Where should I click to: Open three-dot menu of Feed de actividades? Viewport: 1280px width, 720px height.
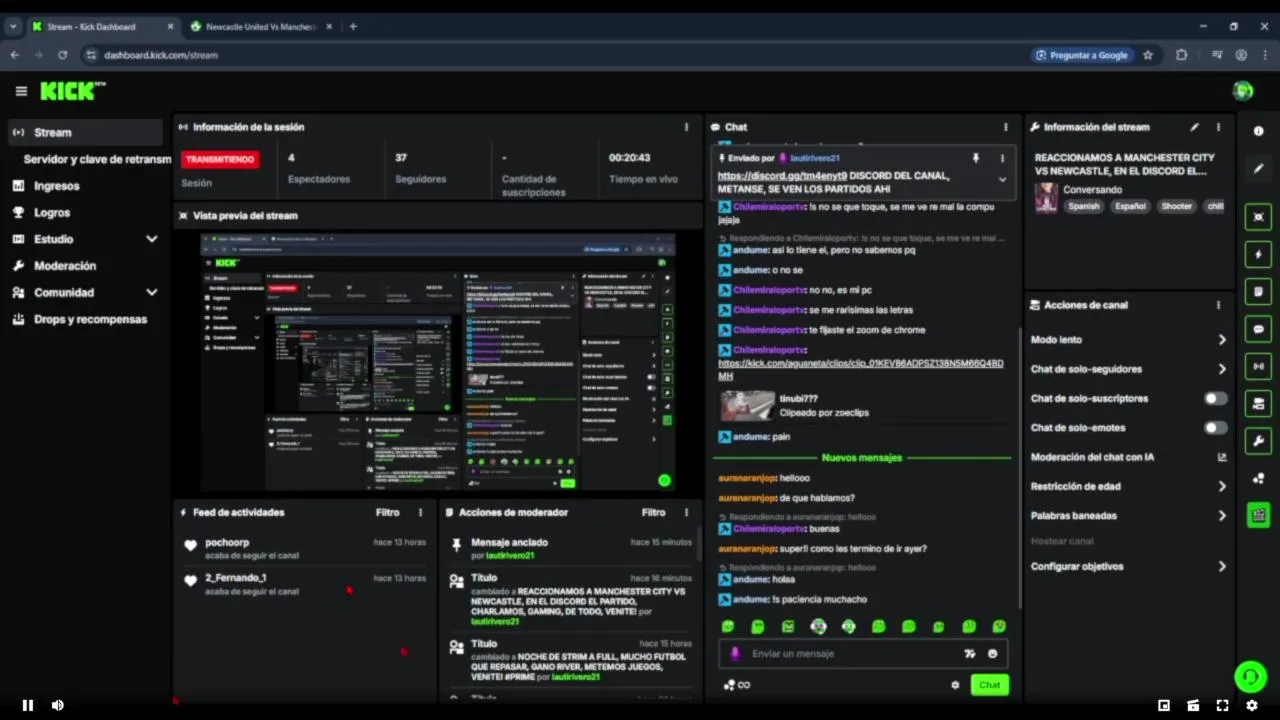(x=420, y=512)
